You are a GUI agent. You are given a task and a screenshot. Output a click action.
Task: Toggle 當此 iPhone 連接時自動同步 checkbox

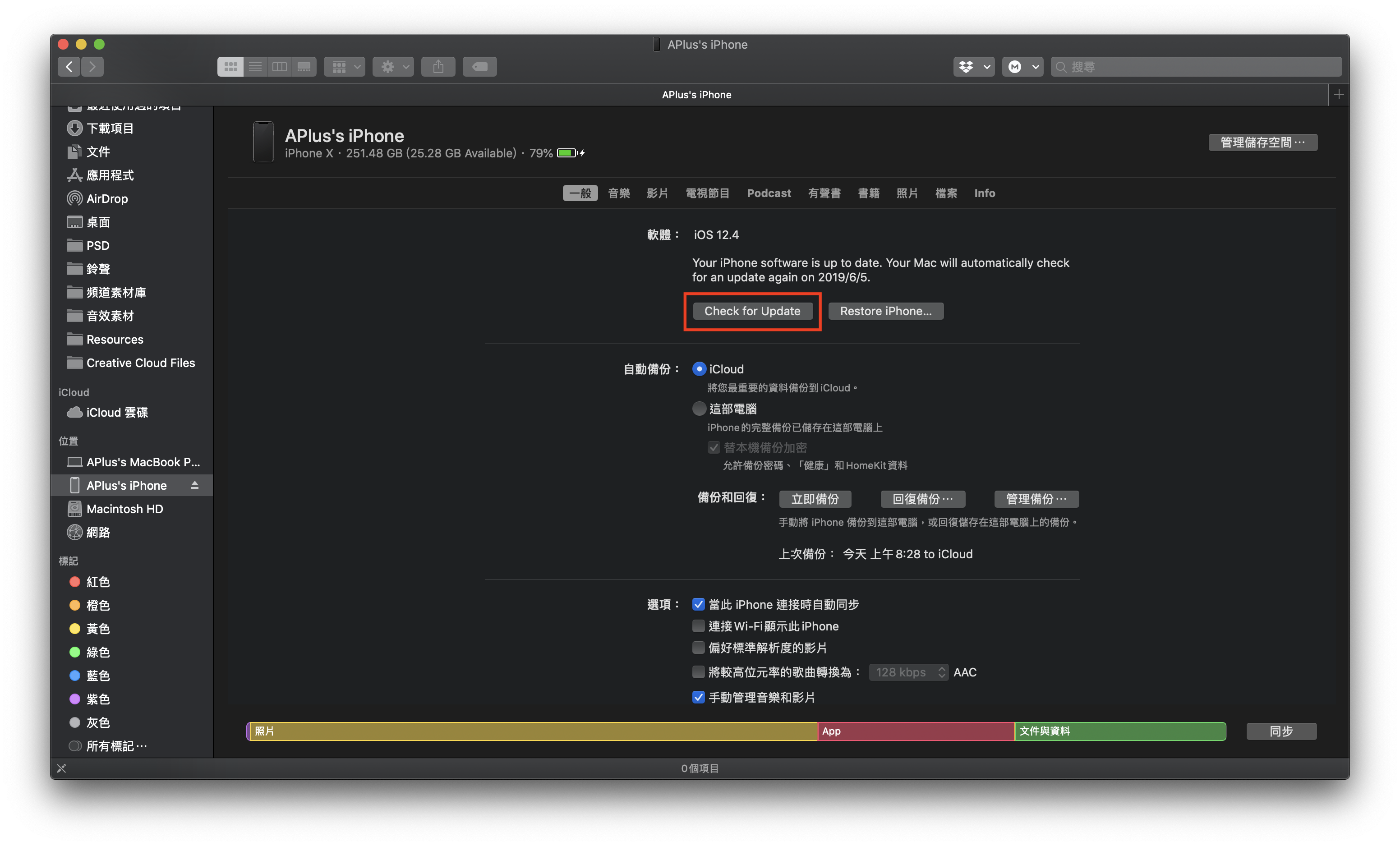698,604
